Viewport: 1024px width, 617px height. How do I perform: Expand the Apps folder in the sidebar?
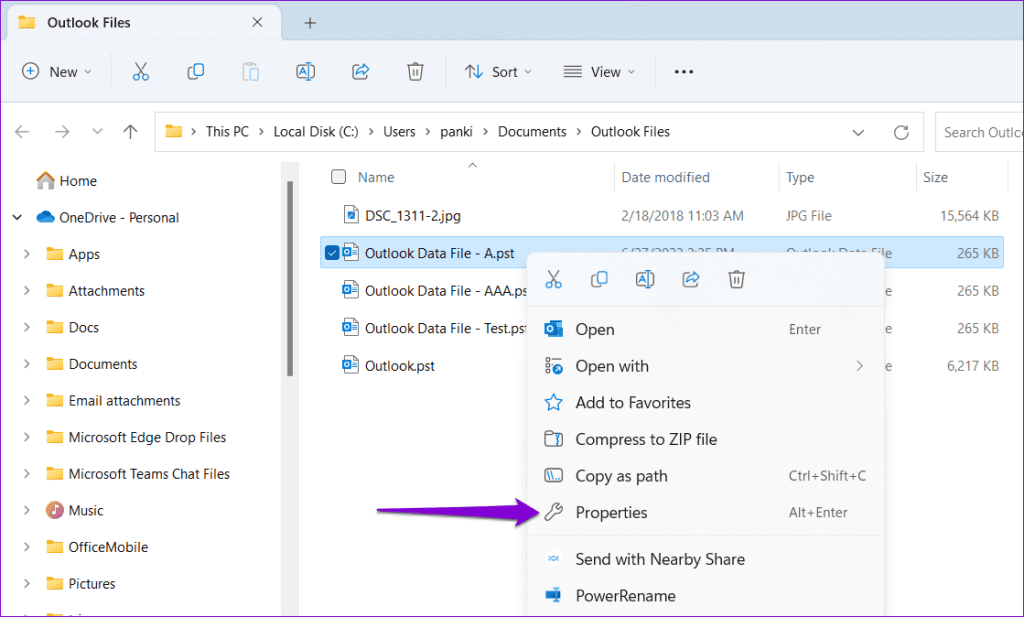point(27,254)
